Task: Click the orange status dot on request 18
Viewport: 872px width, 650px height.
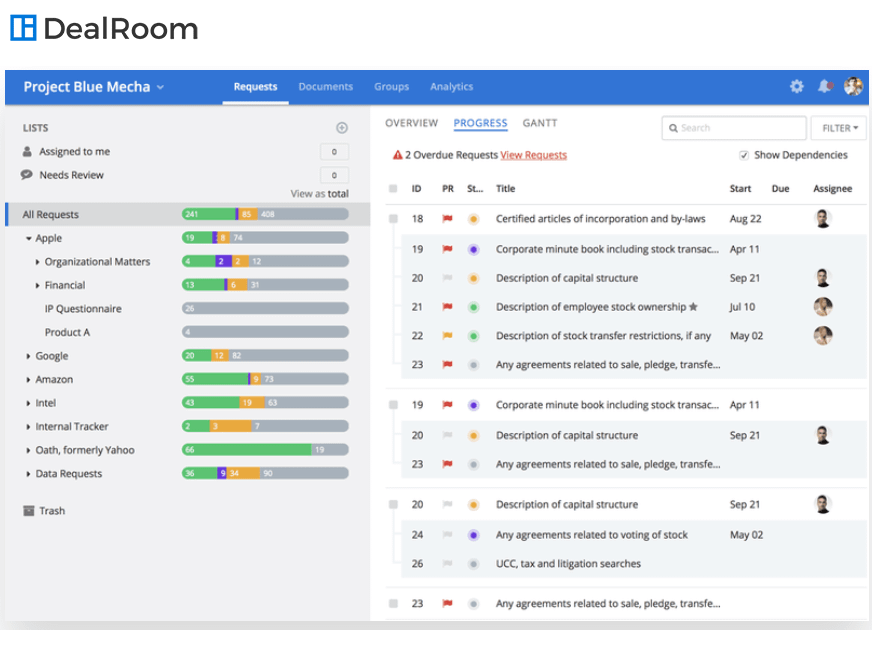Action: [473, 219]
